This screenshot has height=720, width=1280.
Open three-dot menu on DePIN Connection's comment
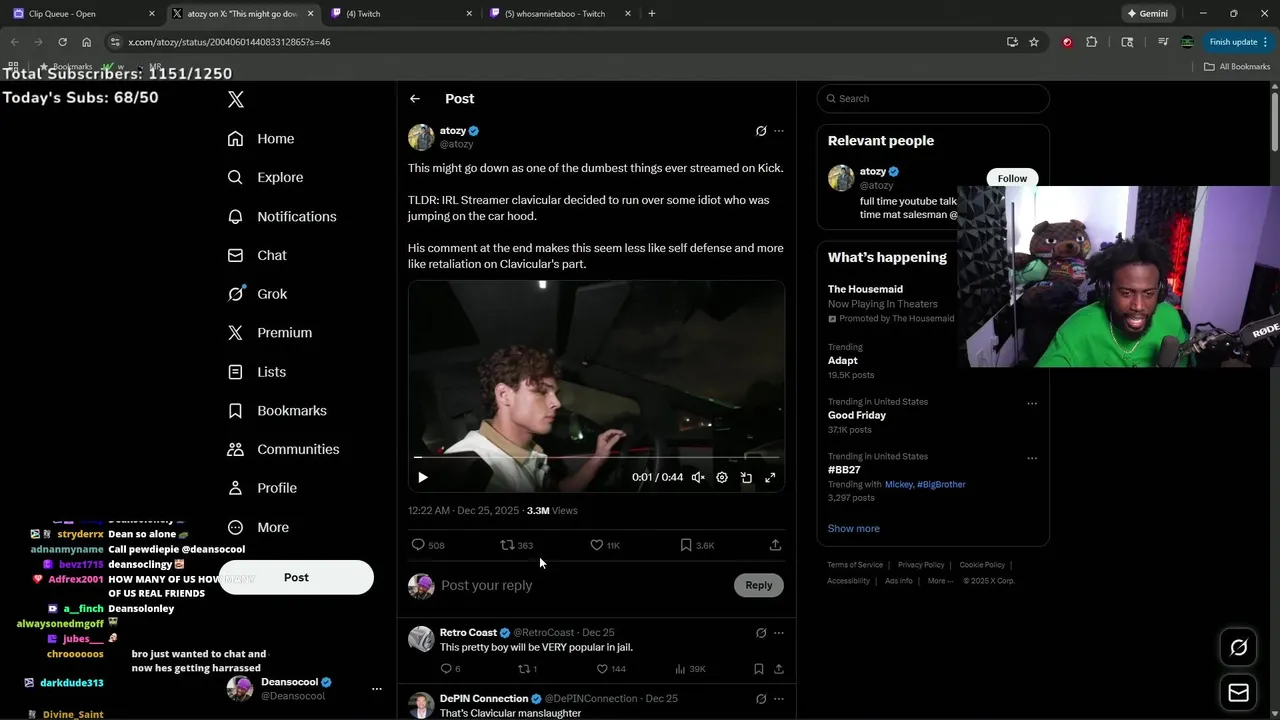[x=779, y=699]
